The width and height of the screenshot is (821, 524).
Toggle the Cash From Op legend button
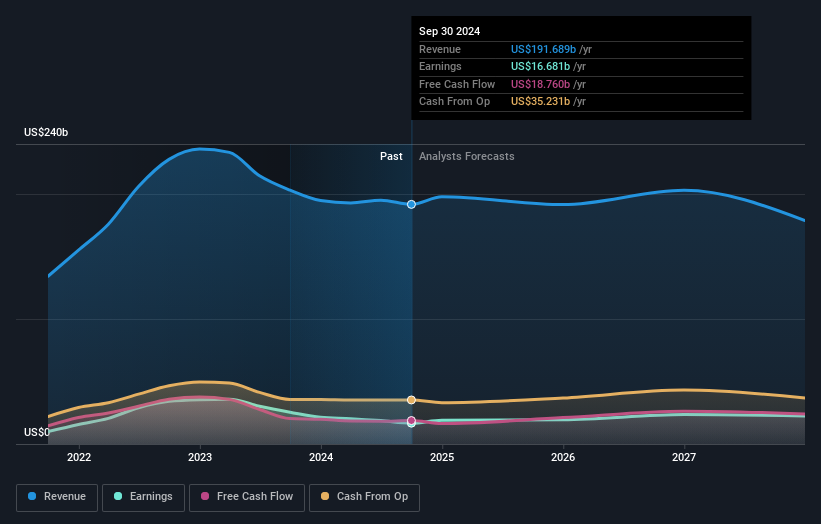364,497
